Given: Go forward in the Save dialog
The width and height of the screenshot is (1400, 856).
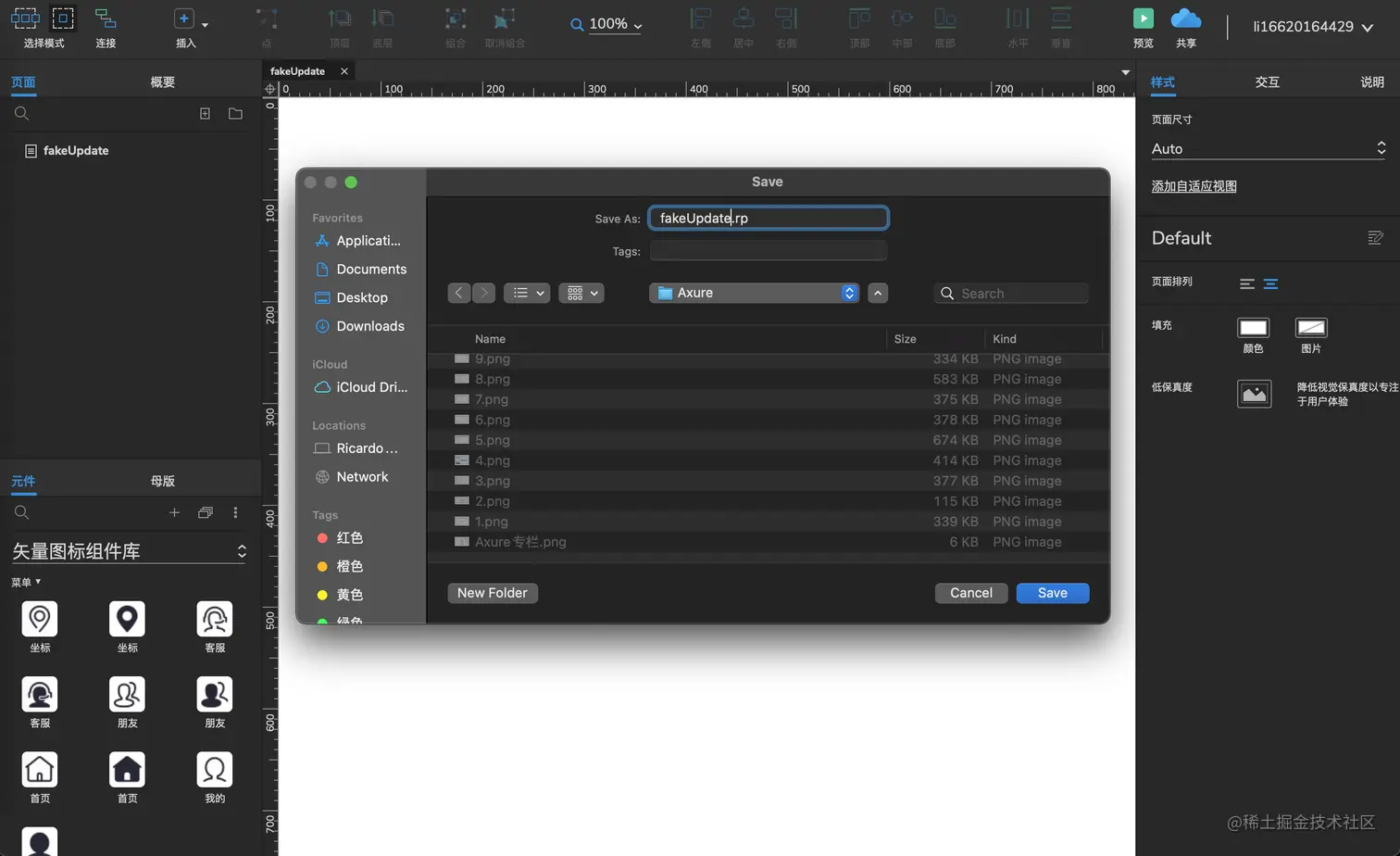Looking at the screenshot, I should point(483,293).
